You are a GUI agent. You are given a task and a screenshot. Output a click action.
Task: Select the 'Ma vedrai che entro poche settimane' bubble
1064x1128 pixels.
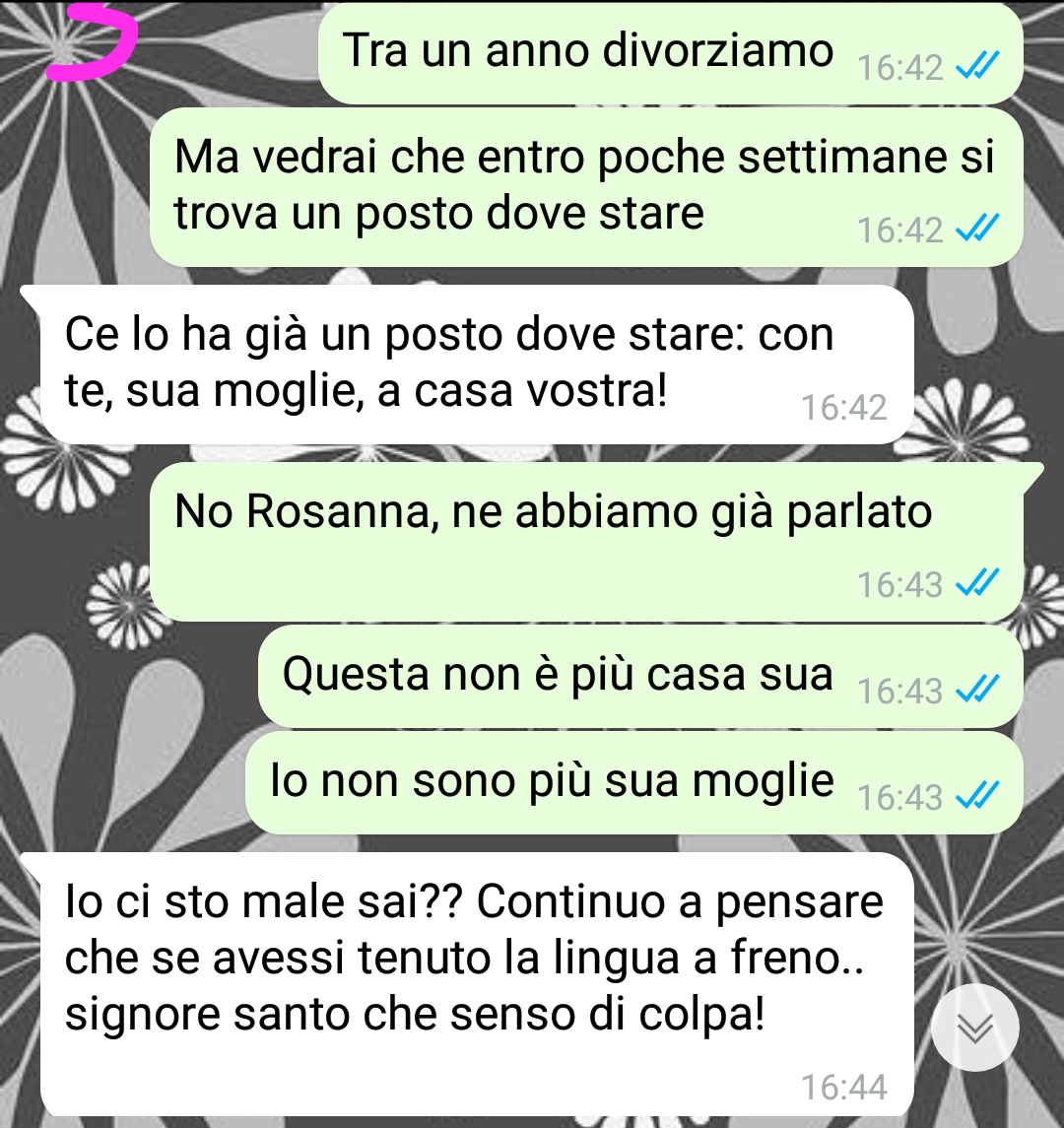[586, 187]
